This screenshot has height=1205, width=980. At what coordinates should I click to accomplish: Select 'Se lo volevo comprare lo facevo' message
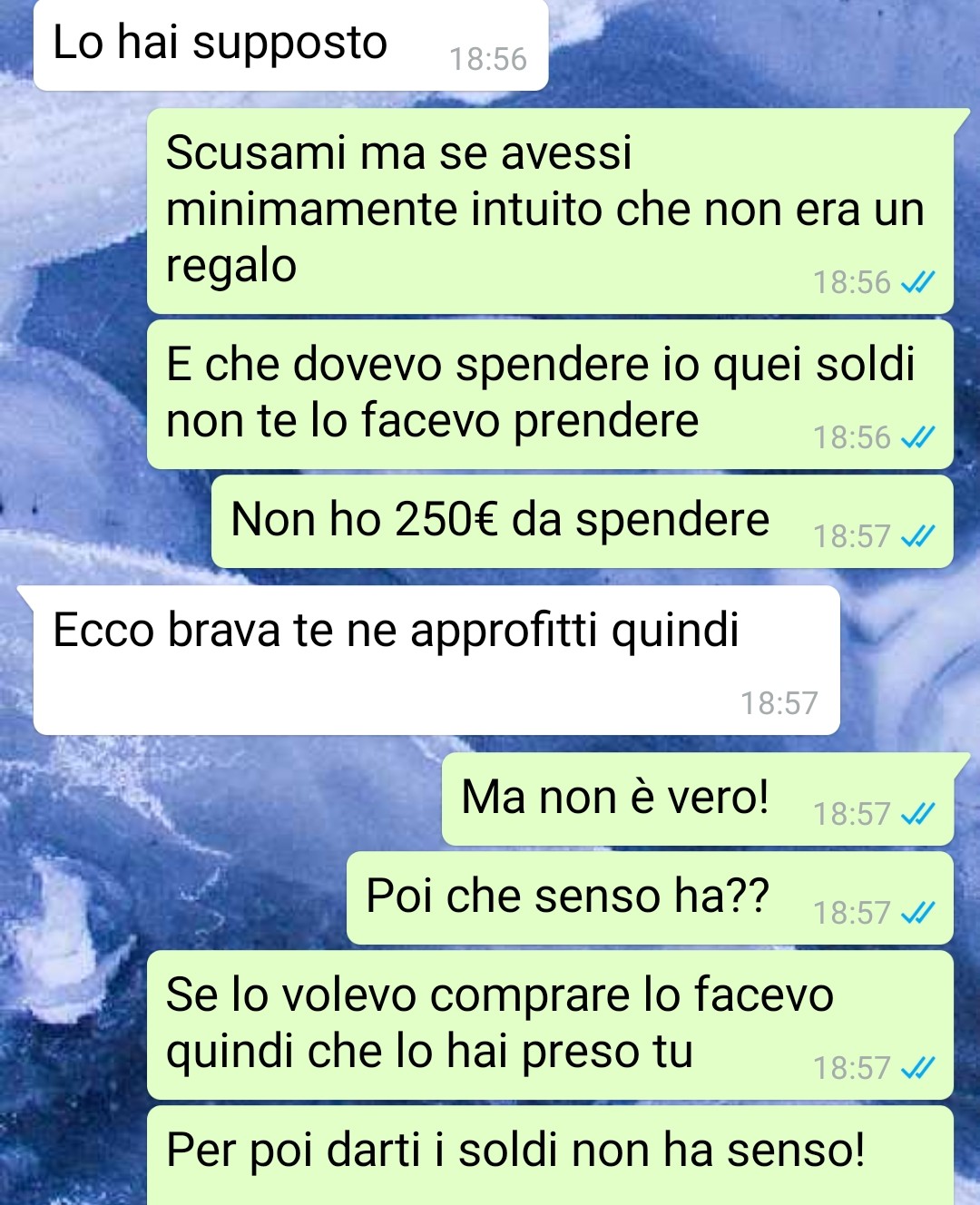(x=550, y=1024)
